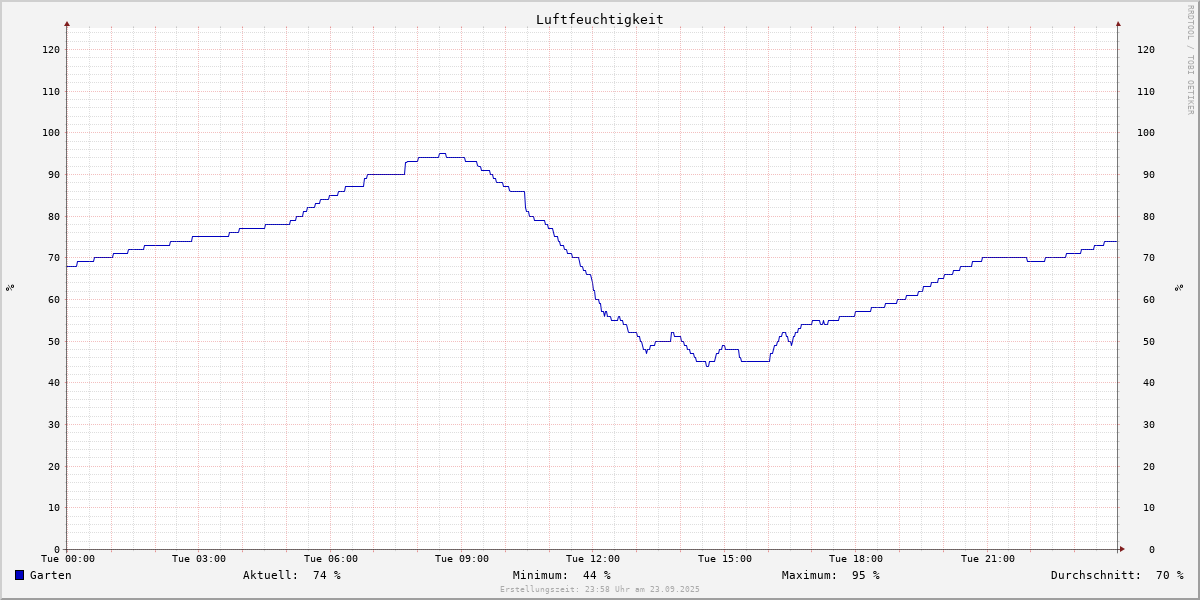This screenshot has height=600, width=1200.
Task: Select the Tue 00:00 time label
Action: [67, 559]
